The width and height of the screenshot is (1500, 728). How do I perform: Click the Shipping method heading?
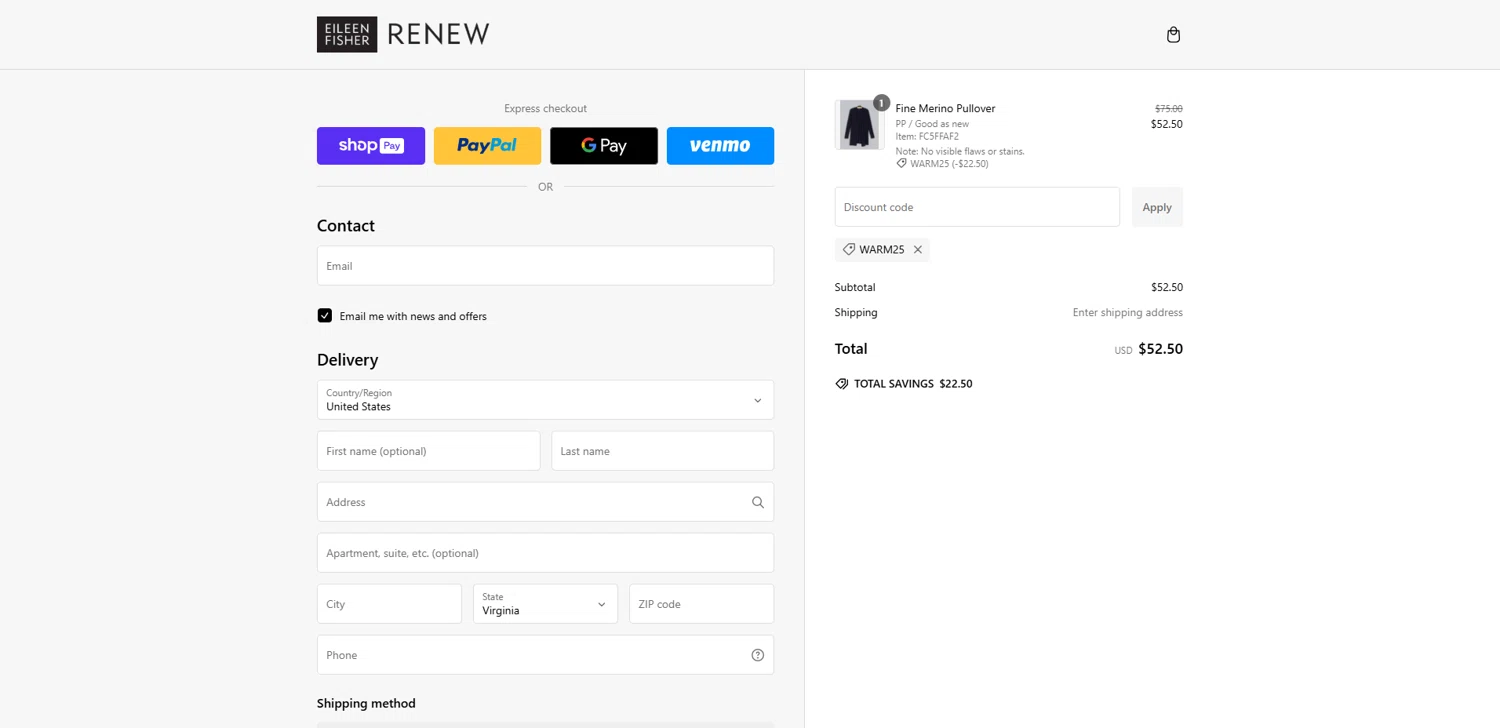pos(366,704)
